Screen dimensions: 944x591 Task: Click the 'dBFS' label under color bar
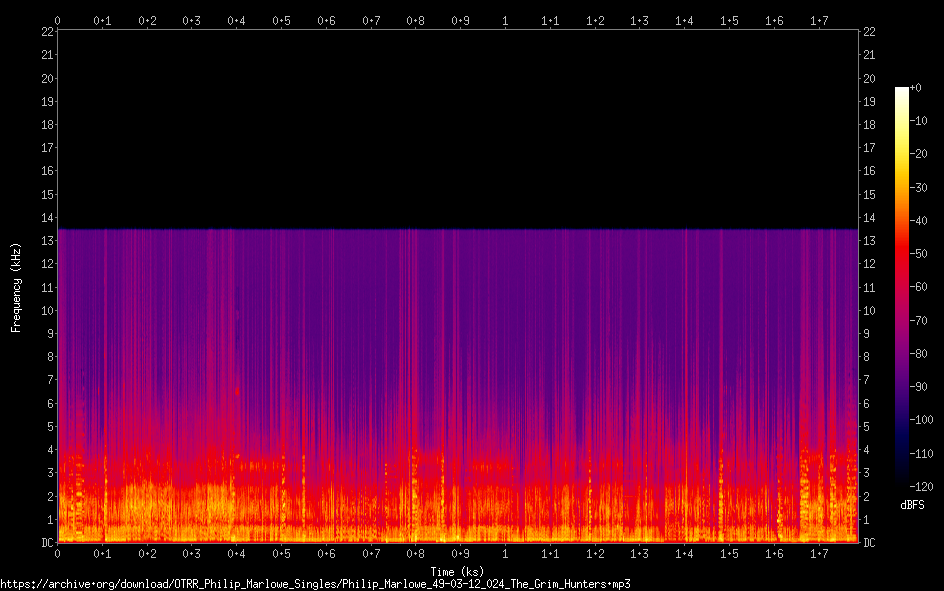912,506
